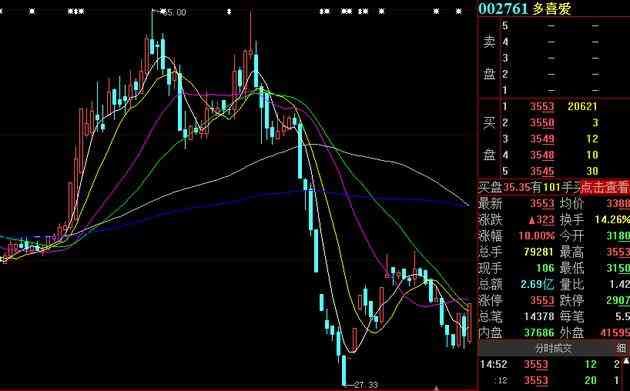Click the 卖盘 sell side label

489,58
